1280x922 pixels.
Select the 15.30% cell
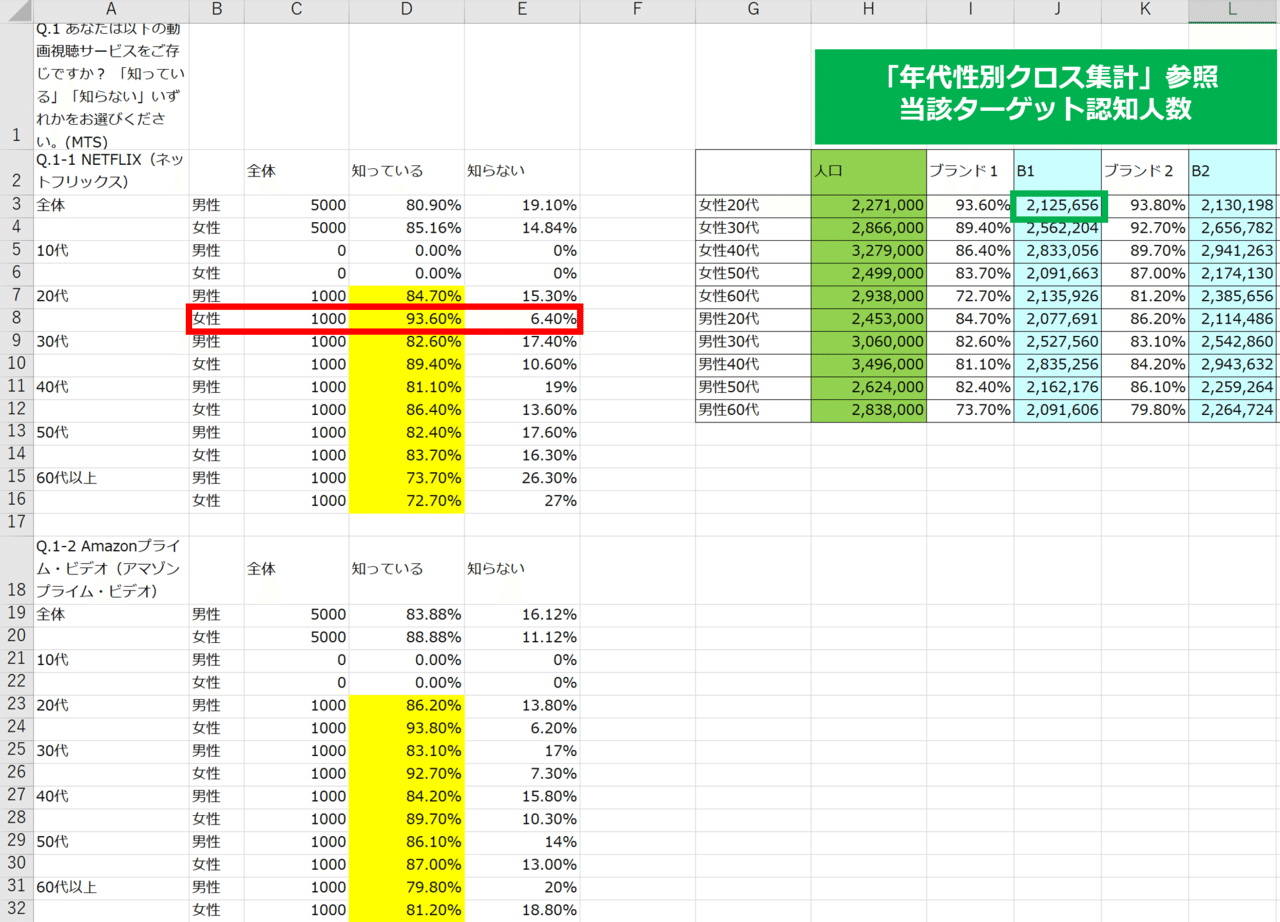522,296
